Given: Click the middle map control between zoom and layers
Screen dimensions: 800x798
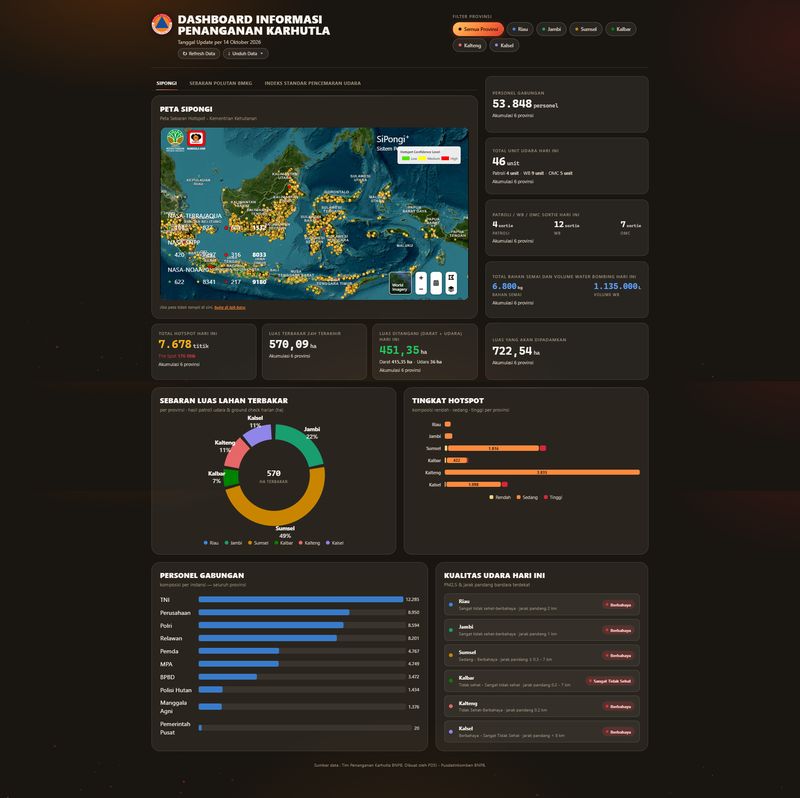Looking at the screenshot, I should pyautogui.click(x=436, y=283).
